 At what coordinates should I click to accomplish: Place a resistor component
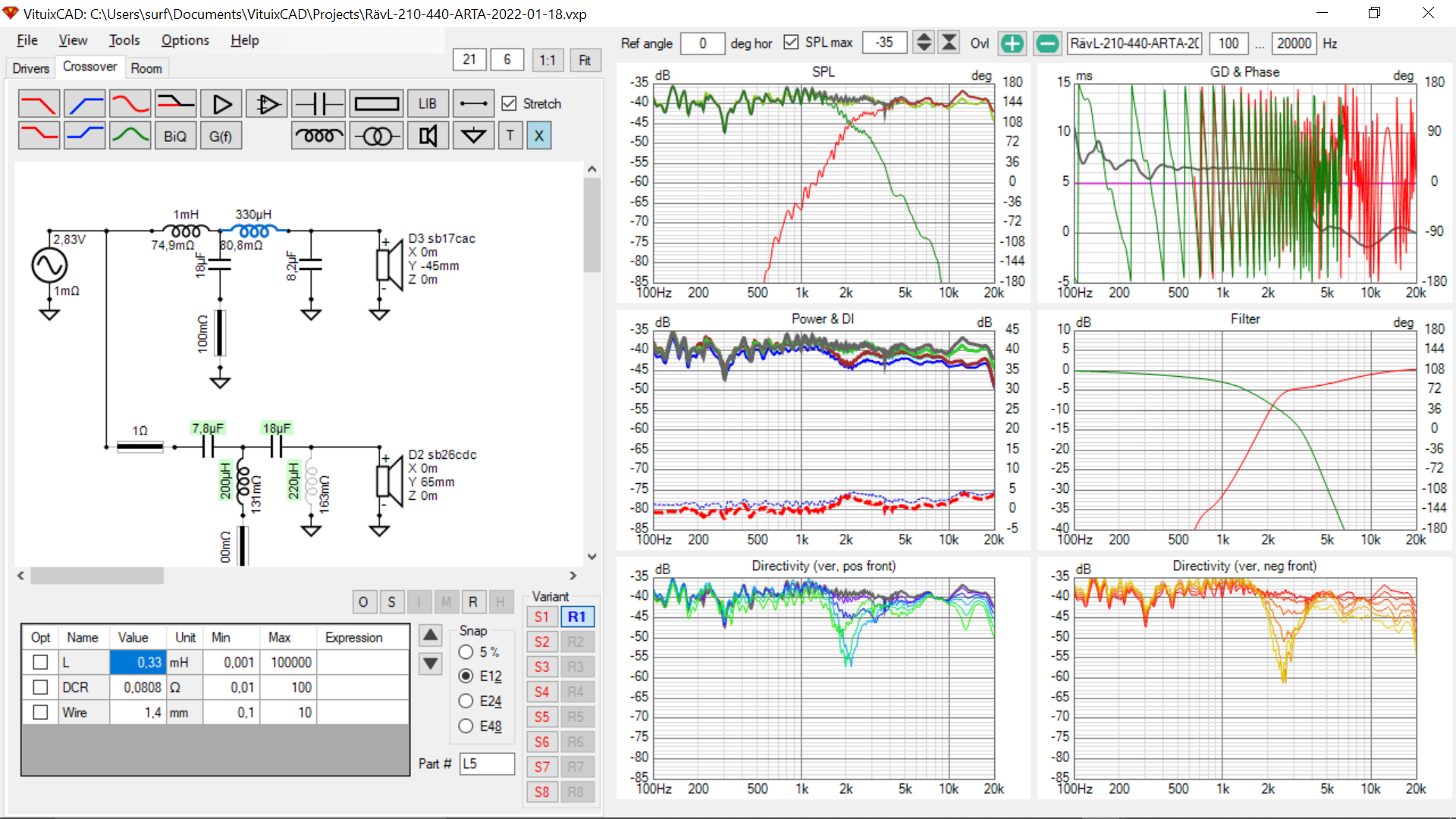tap(376, 104)
